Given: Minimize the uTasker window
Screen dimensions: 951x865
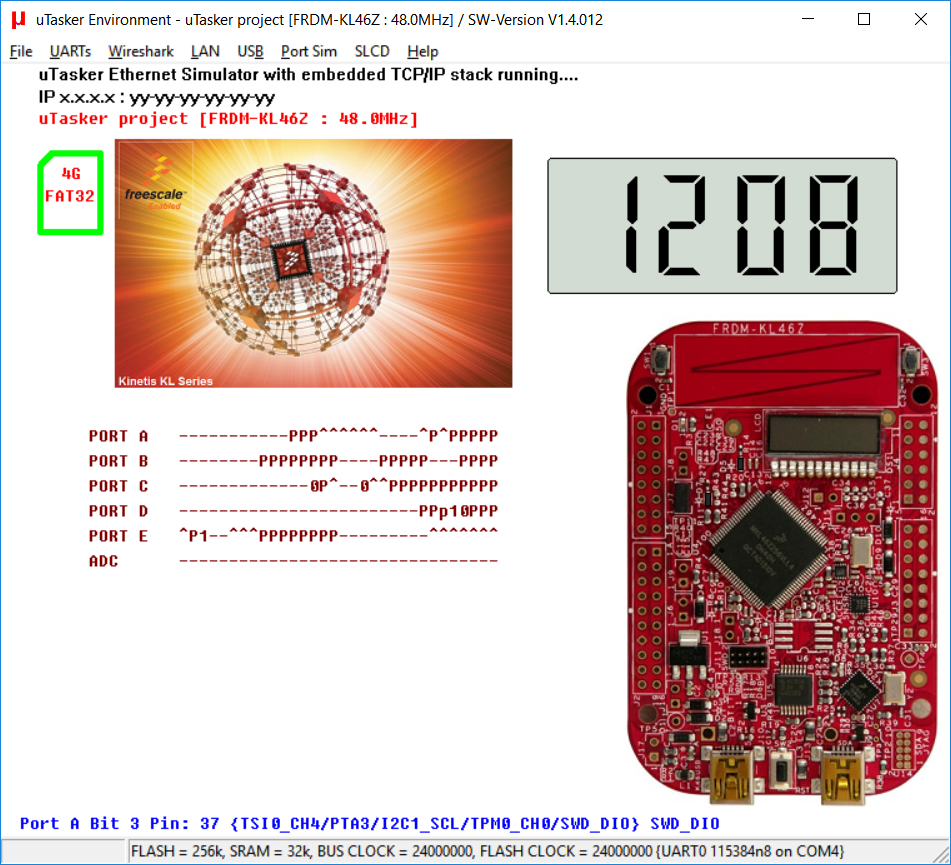Looking at the screenshot, I should coord(808,19).
